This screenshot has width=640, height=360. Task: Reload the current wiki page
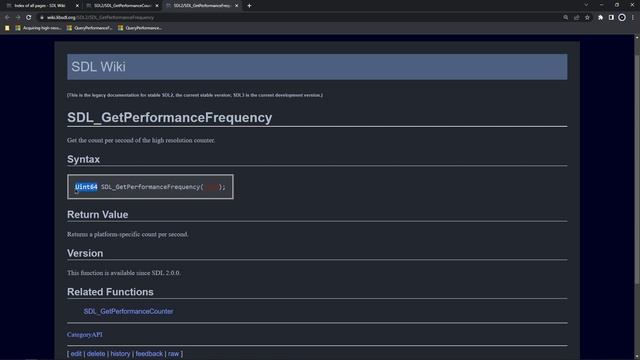(29, 18)
